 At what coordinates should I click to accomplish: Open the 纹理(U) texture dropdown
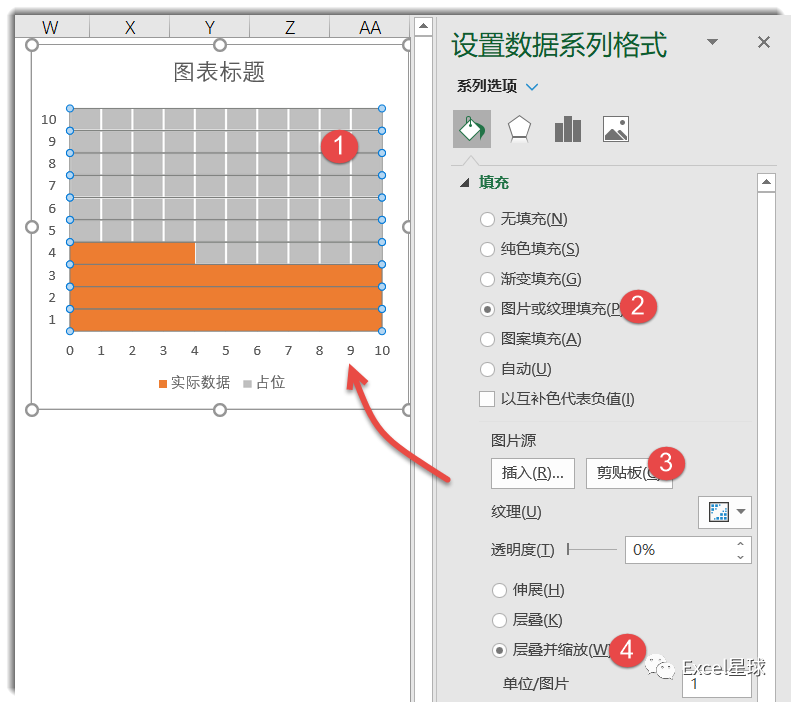724,512
